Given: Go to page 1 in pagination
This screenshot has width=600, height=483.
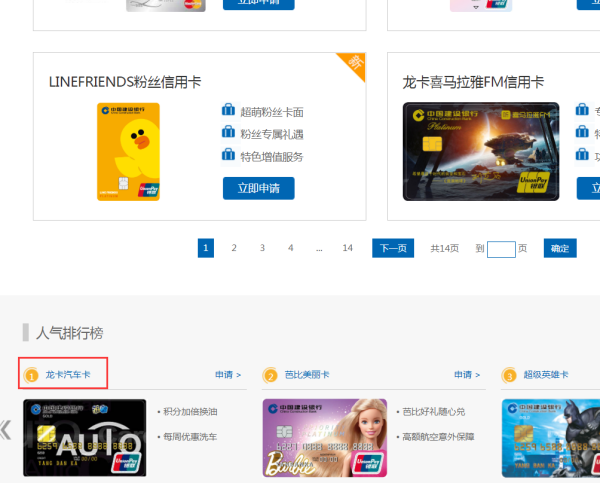Looking at the screenshot, I should [206, 248].
